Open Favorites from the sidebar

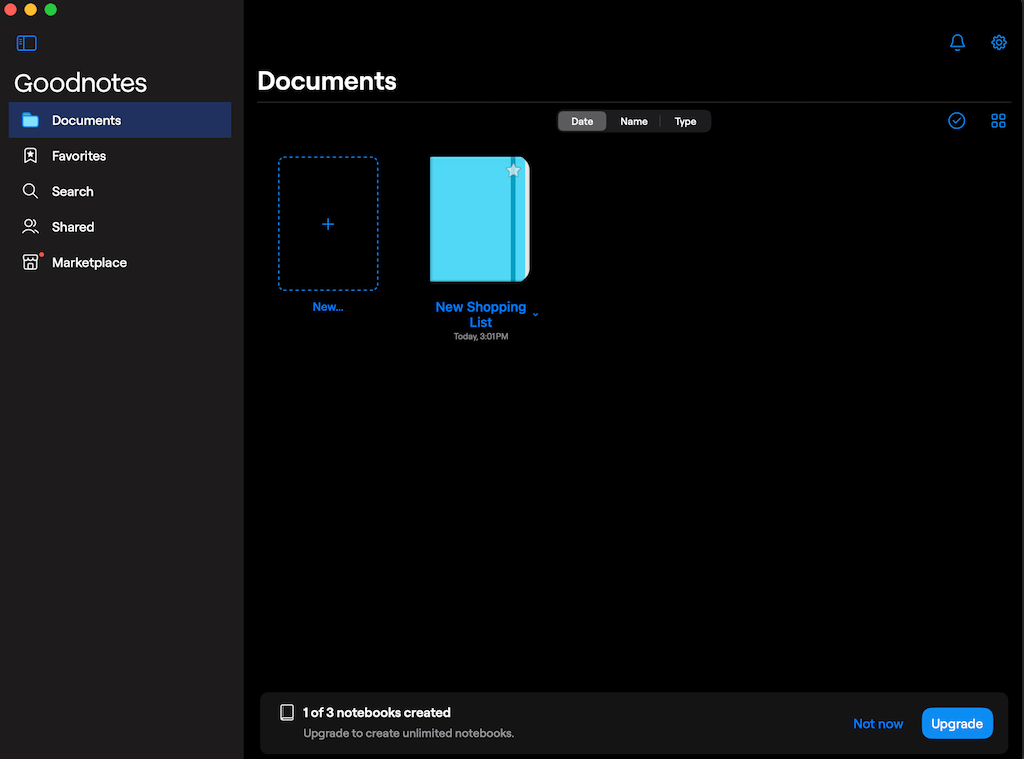point(79,155)
